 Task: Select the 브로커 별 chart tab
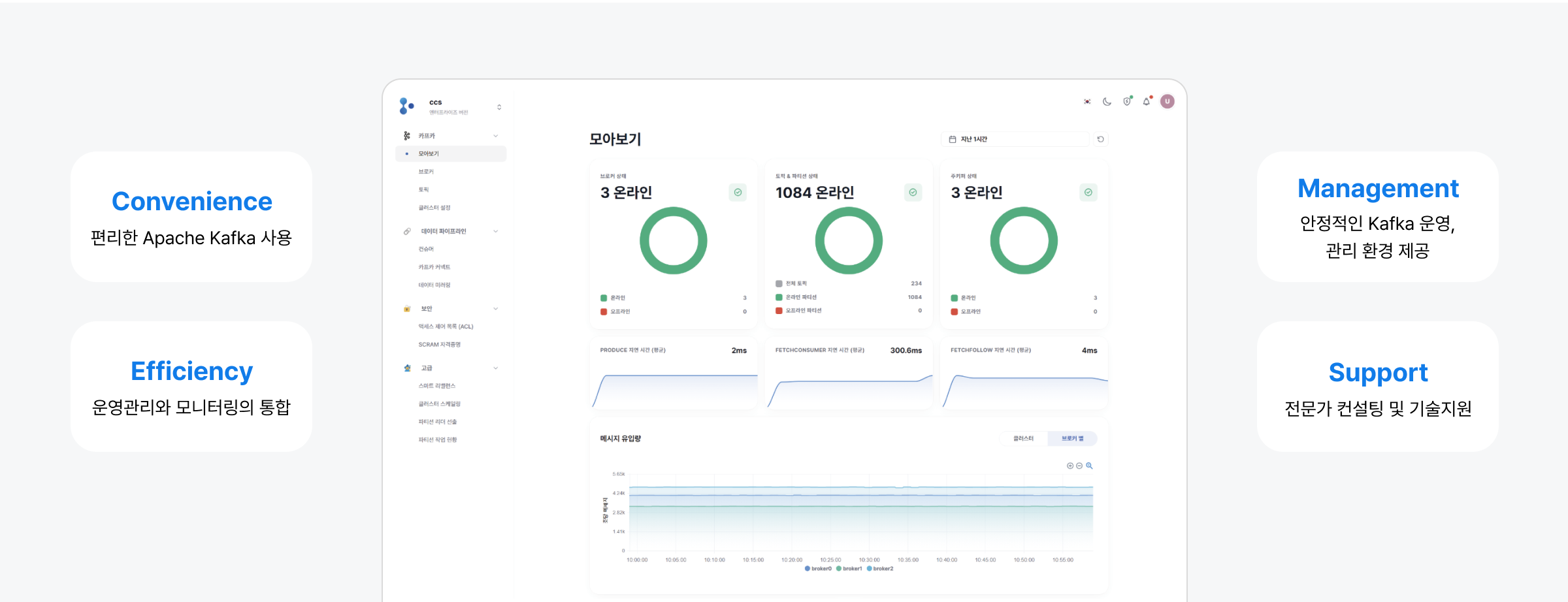[x=1072, y=439]
